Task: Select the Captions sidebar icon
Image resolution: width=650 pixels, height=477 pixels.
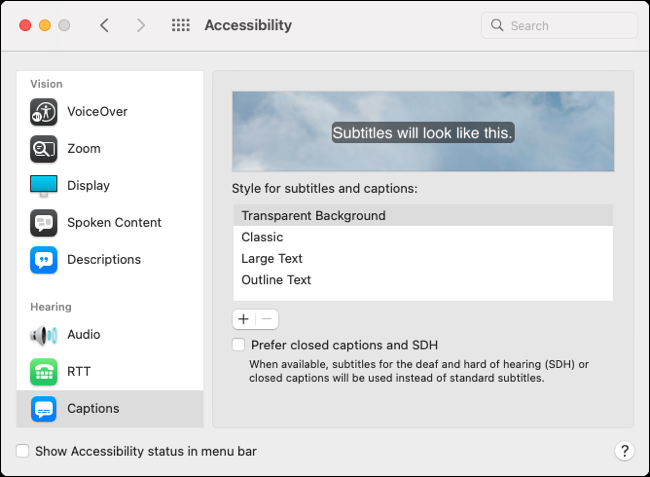Action: point(44,409)
